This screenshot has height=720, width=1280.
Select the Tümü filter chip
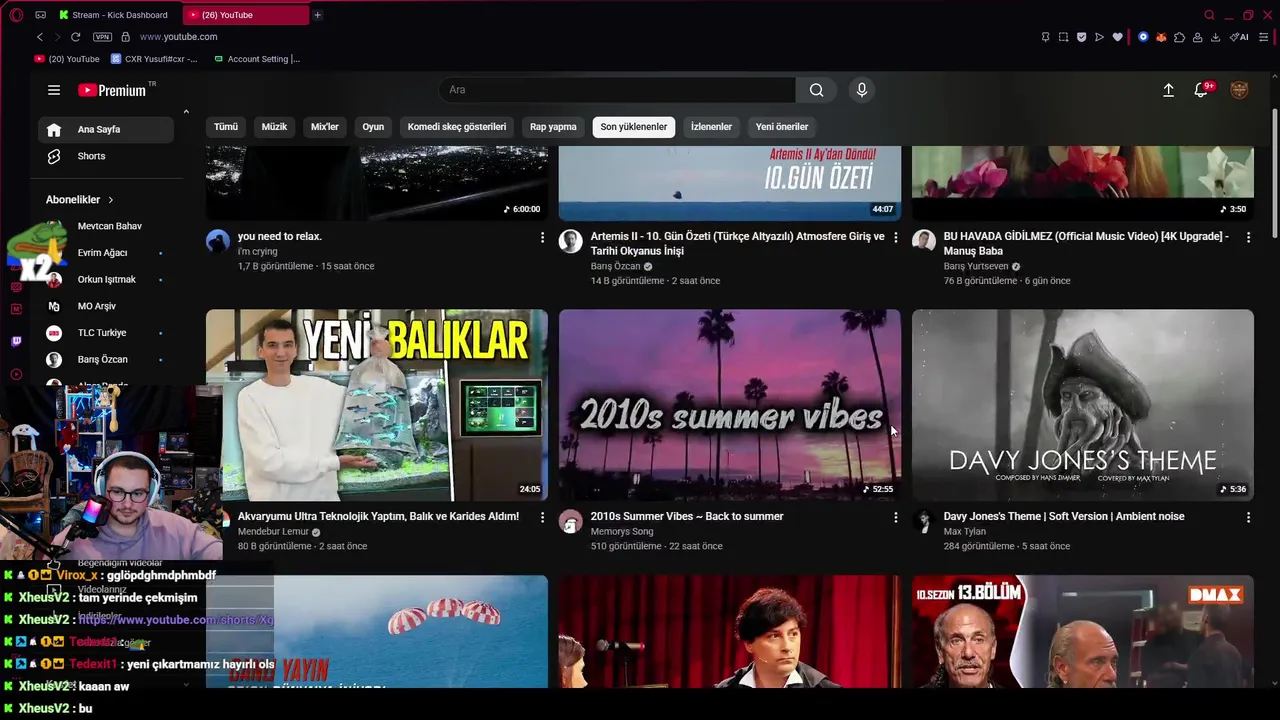(226, 127)
